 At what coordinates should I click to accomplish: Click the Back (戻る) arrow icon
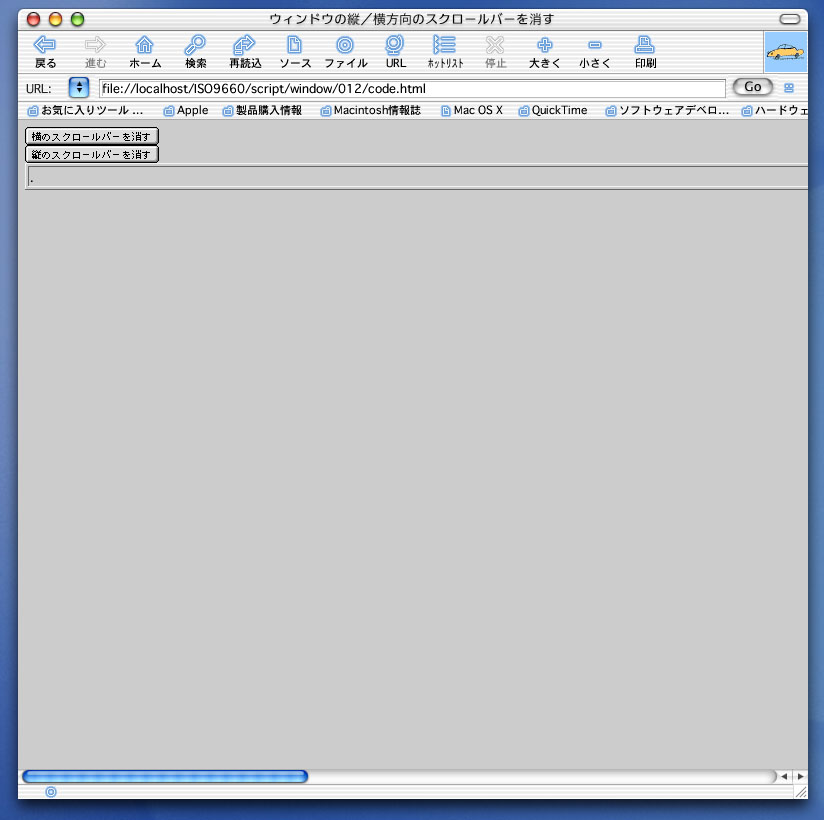45,45
